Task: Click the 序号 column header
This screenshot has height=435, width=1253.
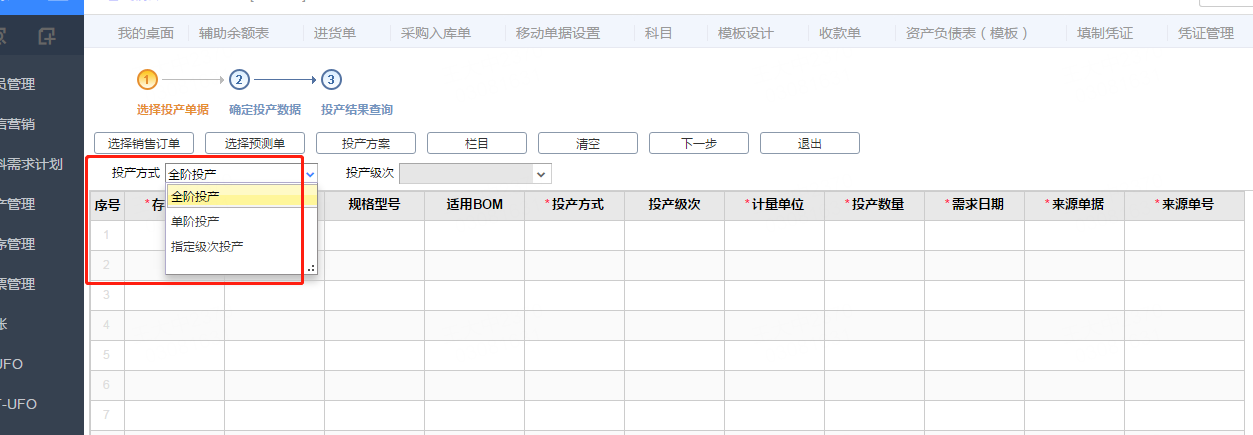Action: click(x=107, y=205)
